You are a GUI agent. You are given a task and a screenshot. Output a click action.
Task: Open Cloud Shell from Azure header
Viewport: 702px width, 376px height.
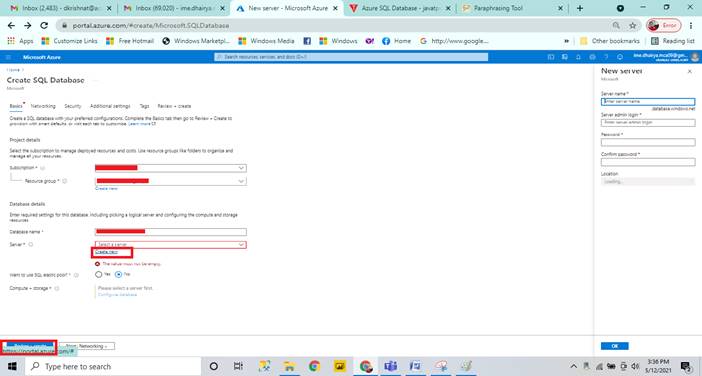(x=551, y=57)
